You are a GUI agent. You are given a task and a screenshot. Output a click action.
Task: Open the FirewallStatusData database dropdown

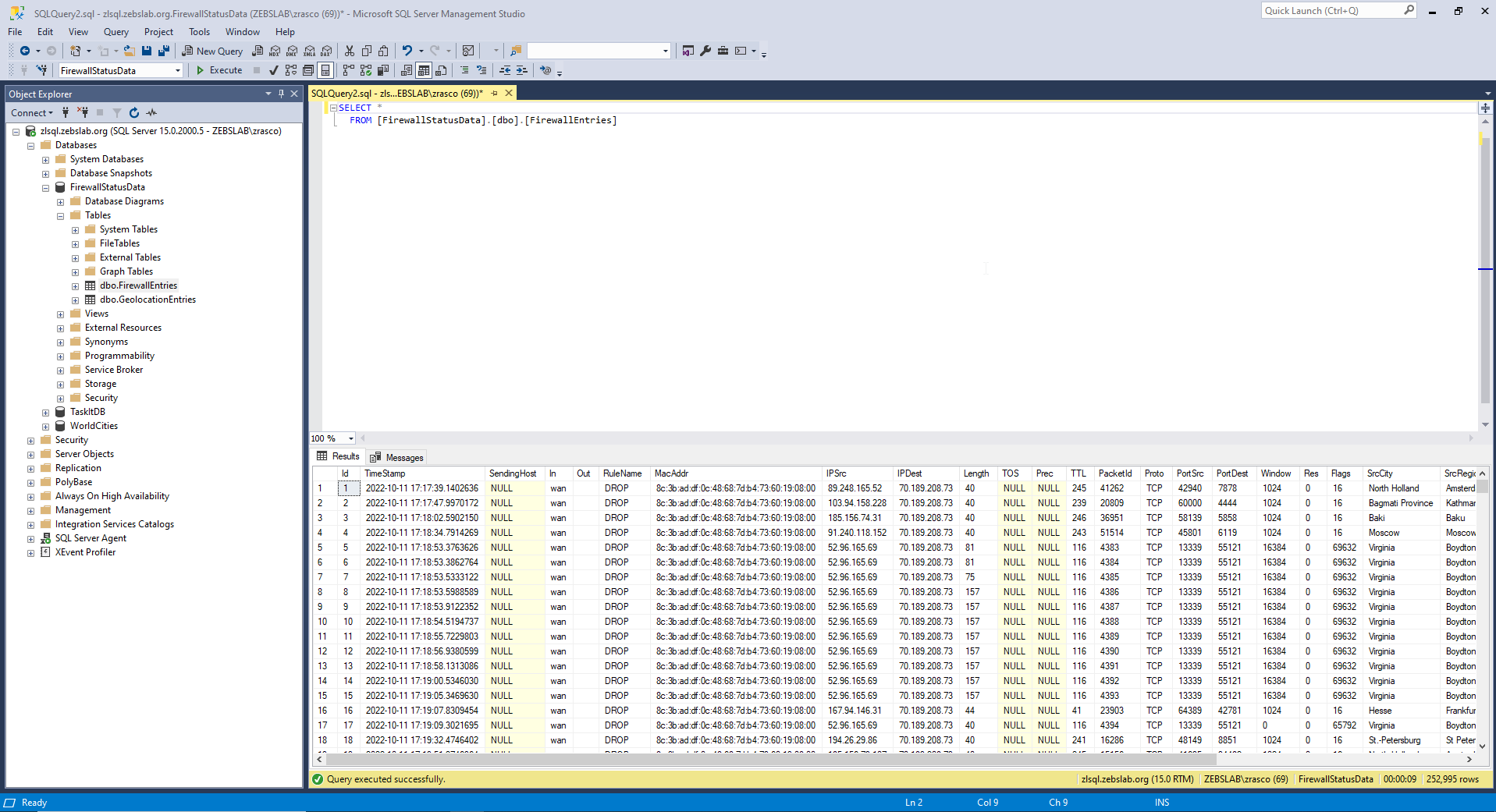(x=178, y=71)
